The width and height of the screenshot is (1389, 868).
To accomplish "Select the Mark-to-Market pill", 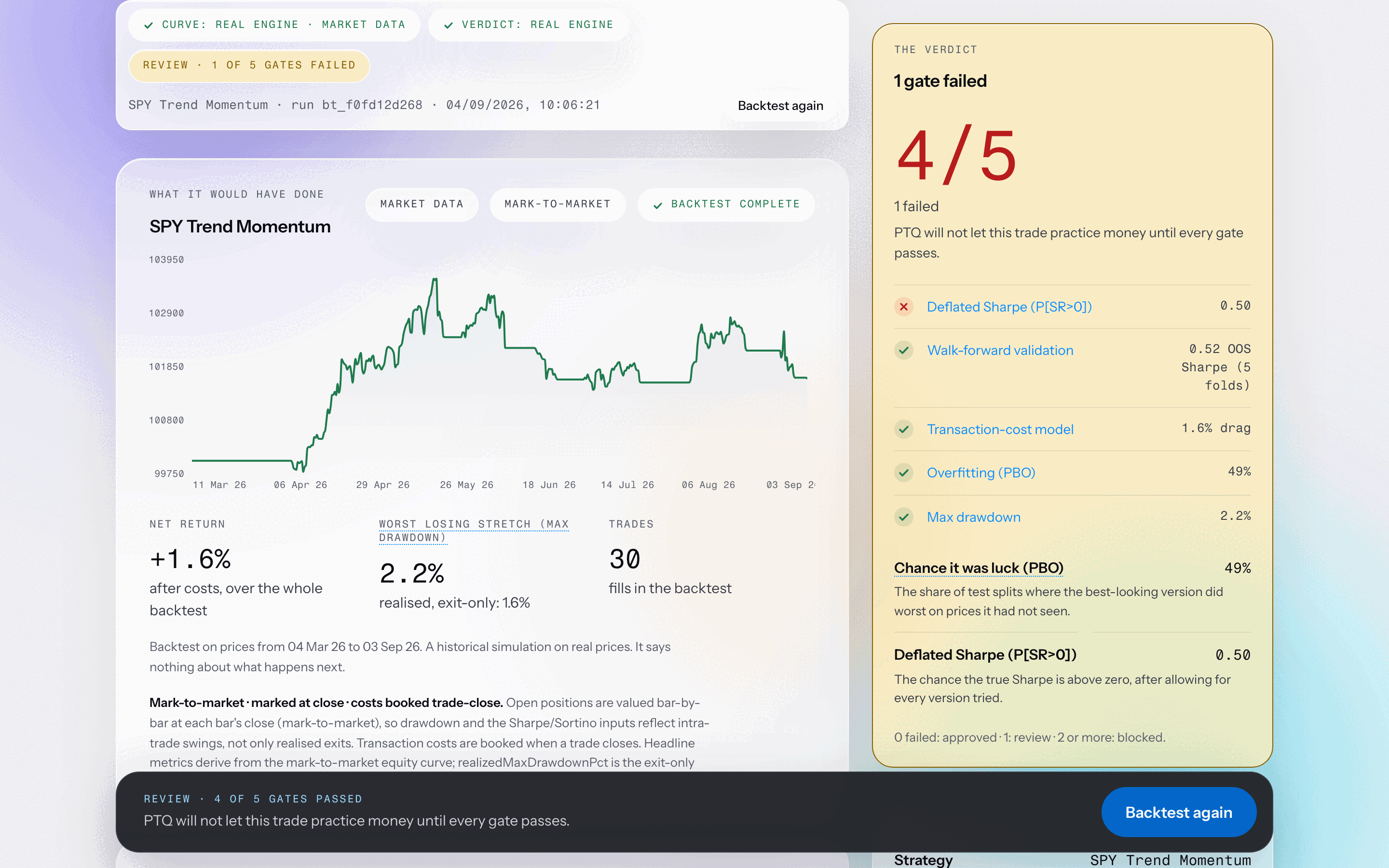I will (558, 204).
